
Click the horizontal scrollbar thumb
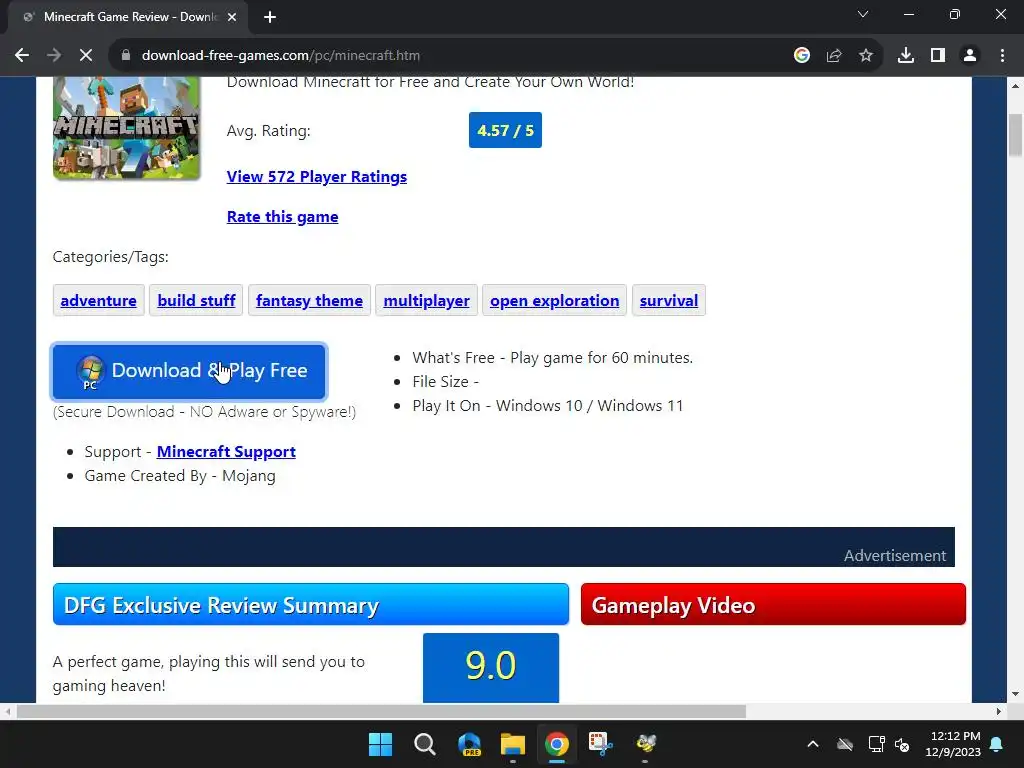click(x=381, y=711)
